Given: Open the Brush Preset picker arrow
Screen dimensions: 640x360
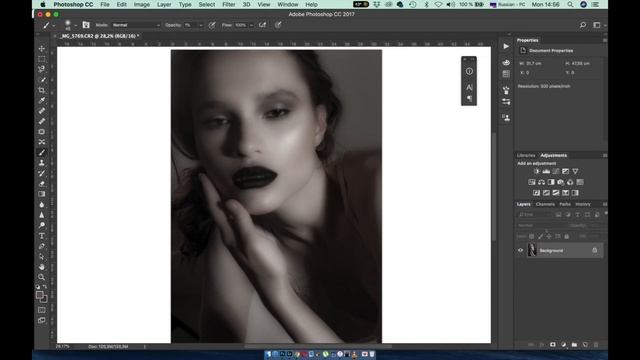Looking at the screenshot, I should point(76,25).
